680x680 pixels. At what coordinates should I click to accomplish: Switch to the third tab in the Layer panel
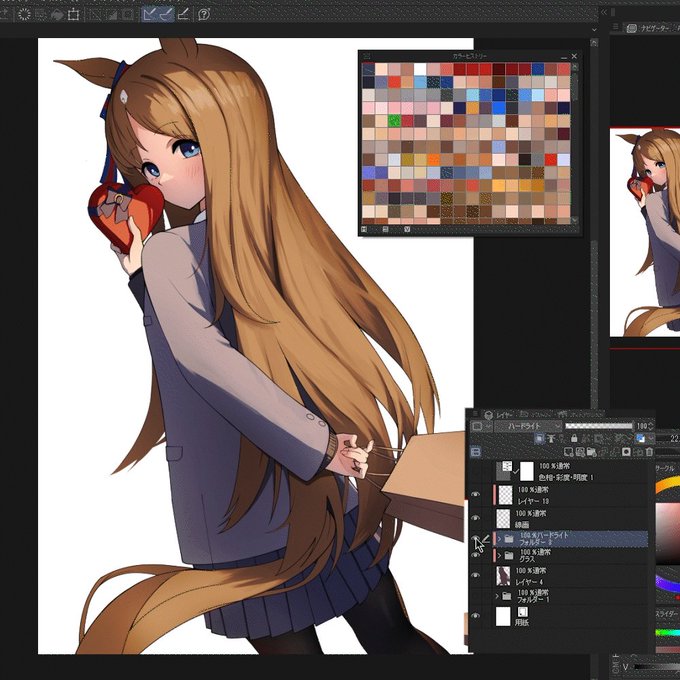pyautogui.click(x=581, y=414)
